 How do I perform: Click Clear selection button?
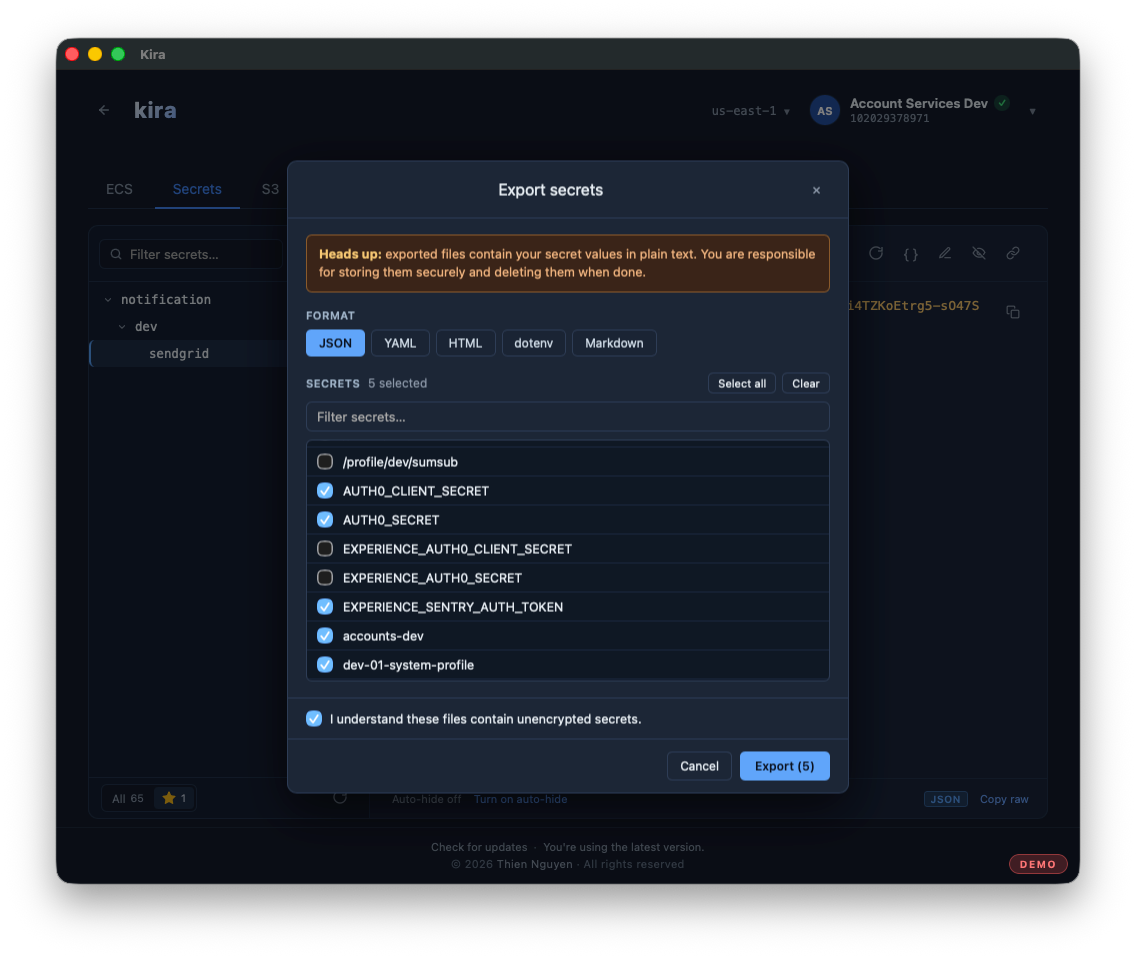[x=806, y=383]
